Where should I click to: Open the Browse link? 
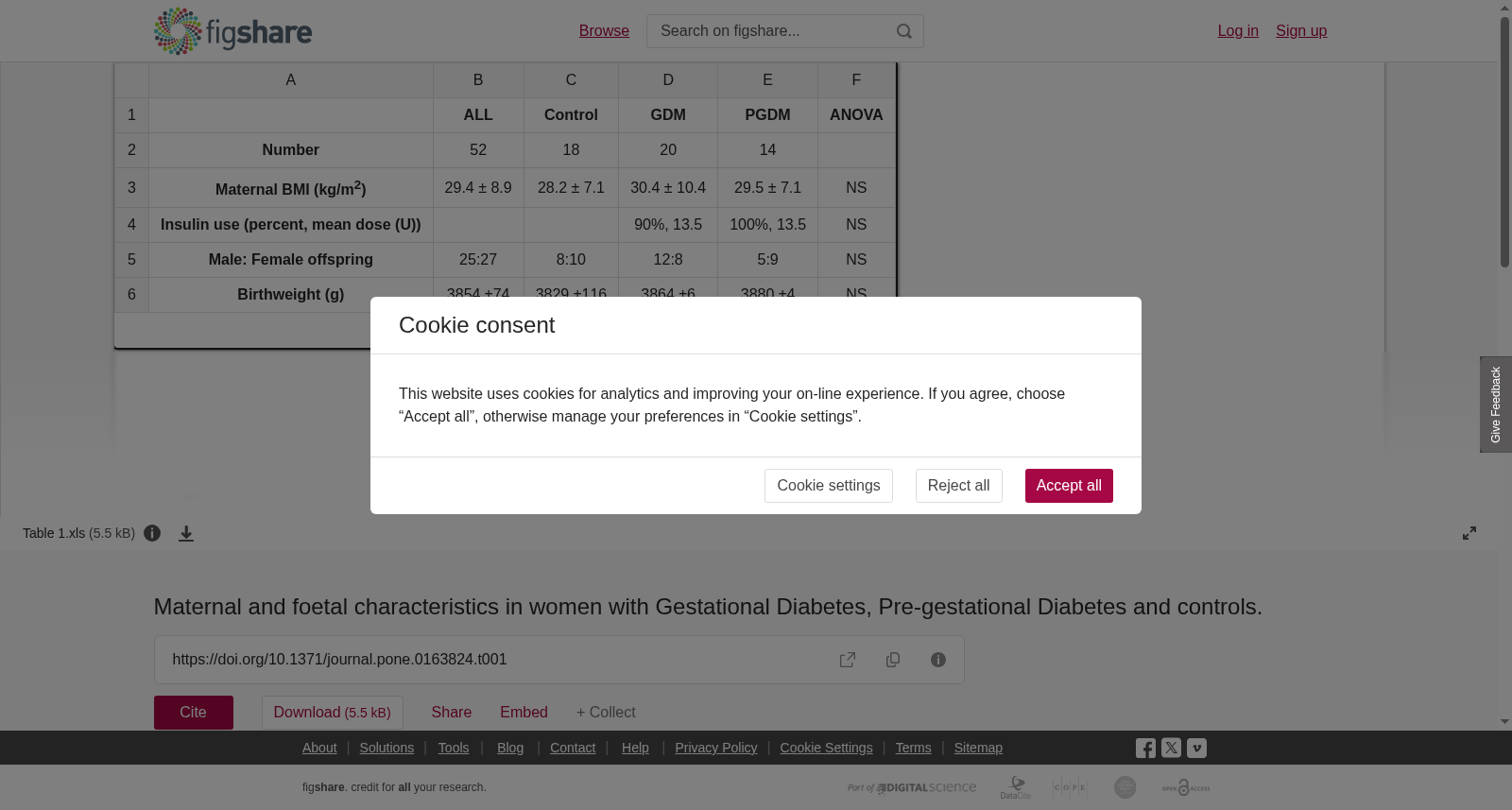tap(604, 31)
